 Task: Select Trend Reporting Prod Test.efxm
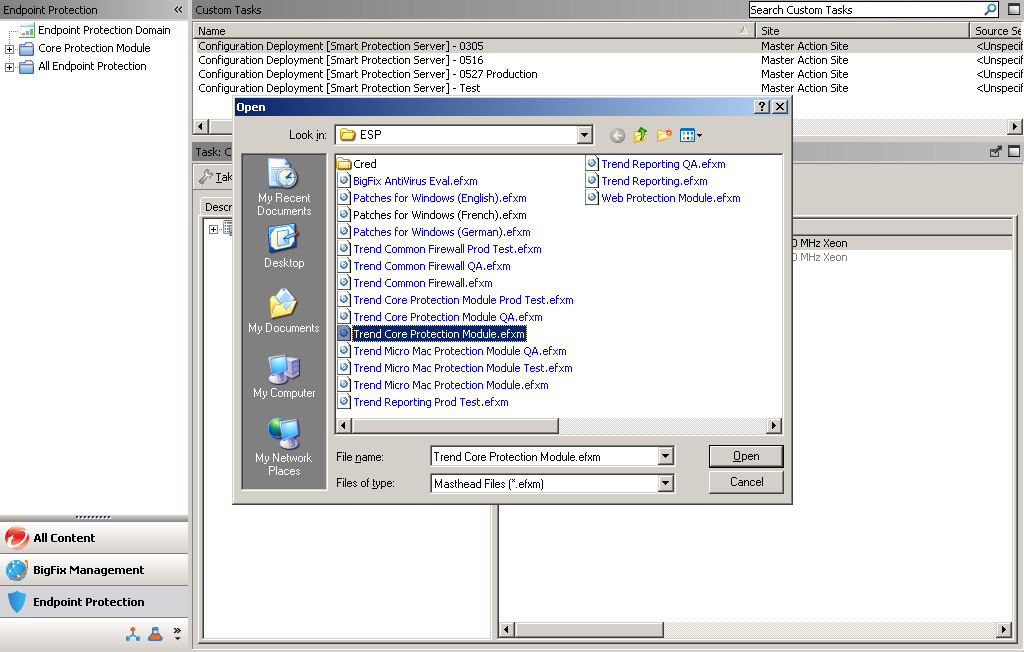(423, 402)
